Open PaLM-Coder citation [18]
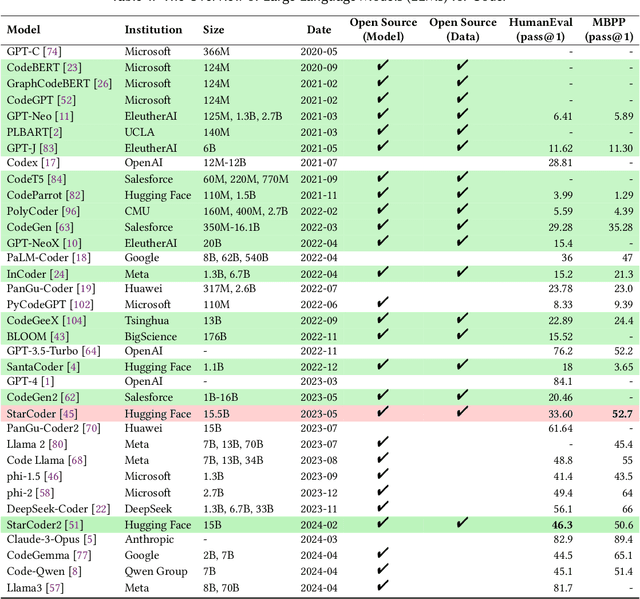Image resolution: width=640 pixels, height=599 pixels. click(x=81, y=257)
